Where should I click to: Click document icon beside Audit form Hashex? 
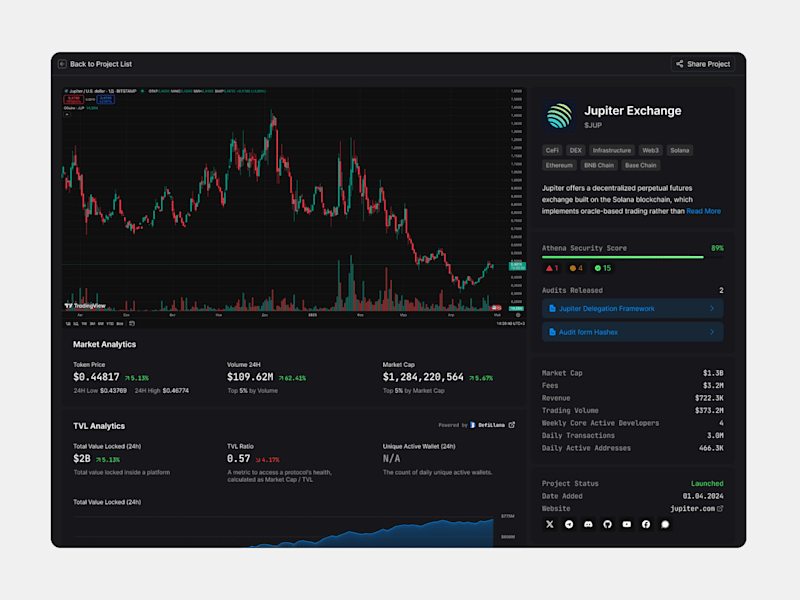pos(552,332)
